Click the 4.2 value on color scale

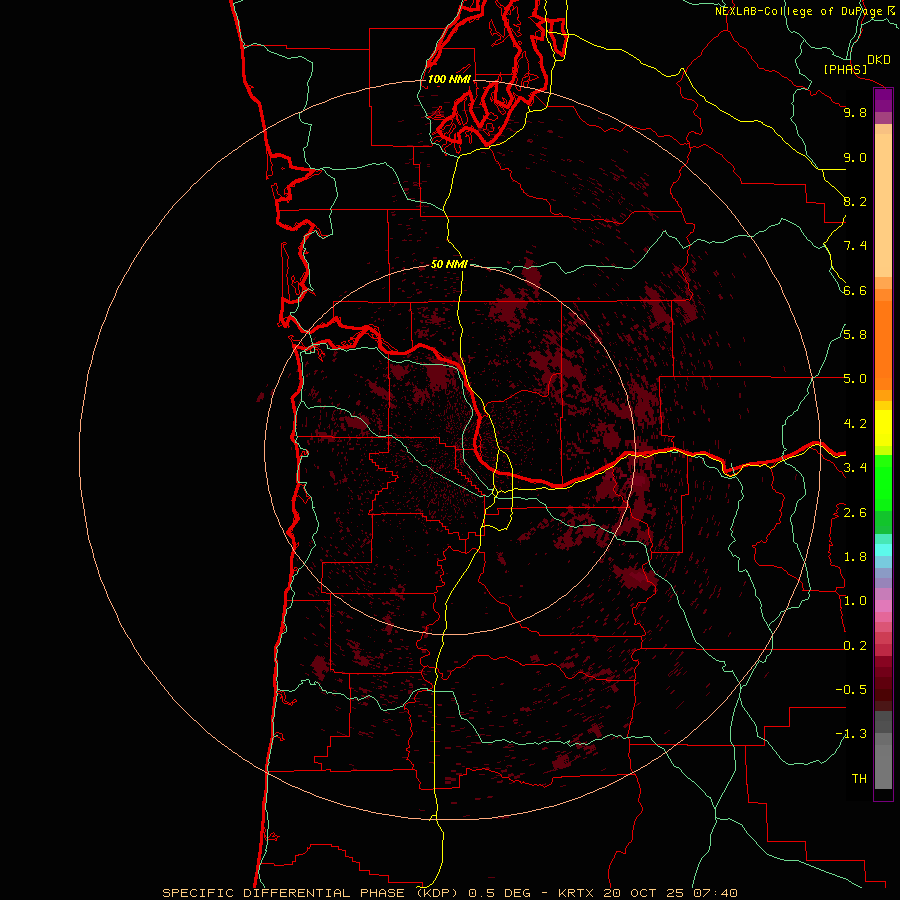pos(855,424)
